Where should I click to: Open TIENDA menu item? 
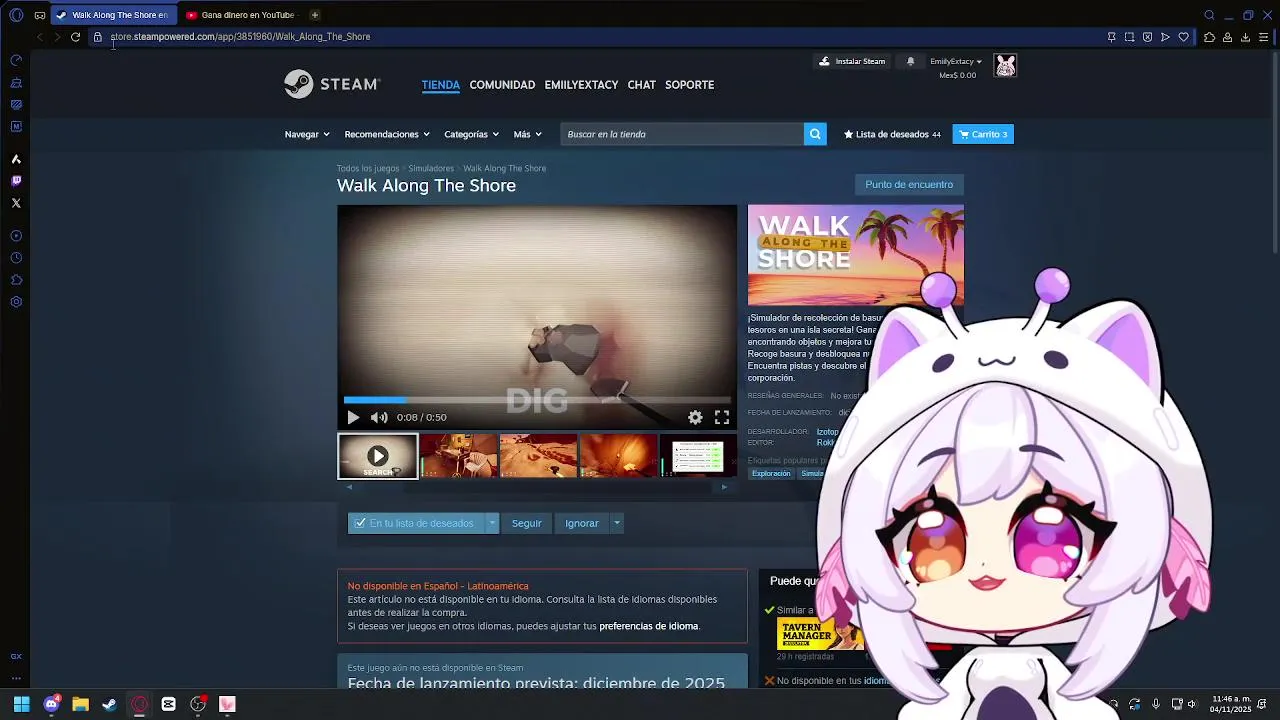[441, 85]
